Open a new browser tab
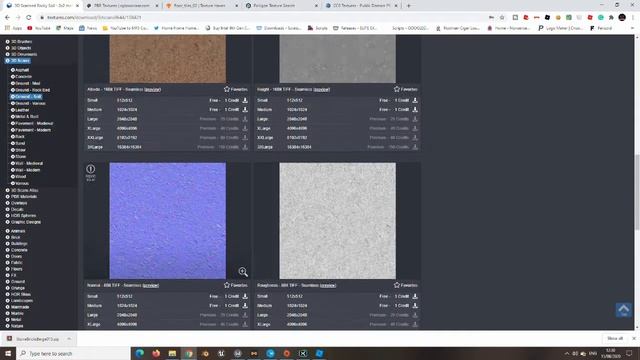 coord(409,6)
